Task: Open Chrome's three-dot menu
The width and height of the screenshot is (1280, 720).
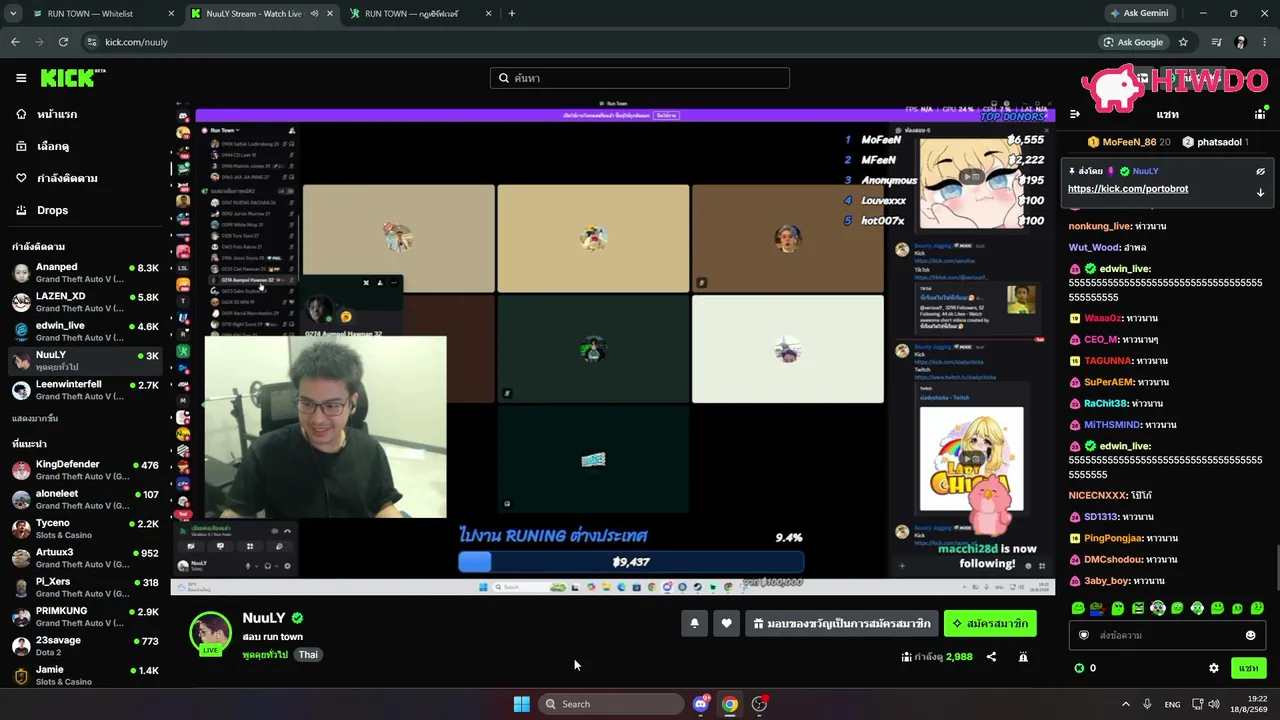Action: [x=1265, y=42]
